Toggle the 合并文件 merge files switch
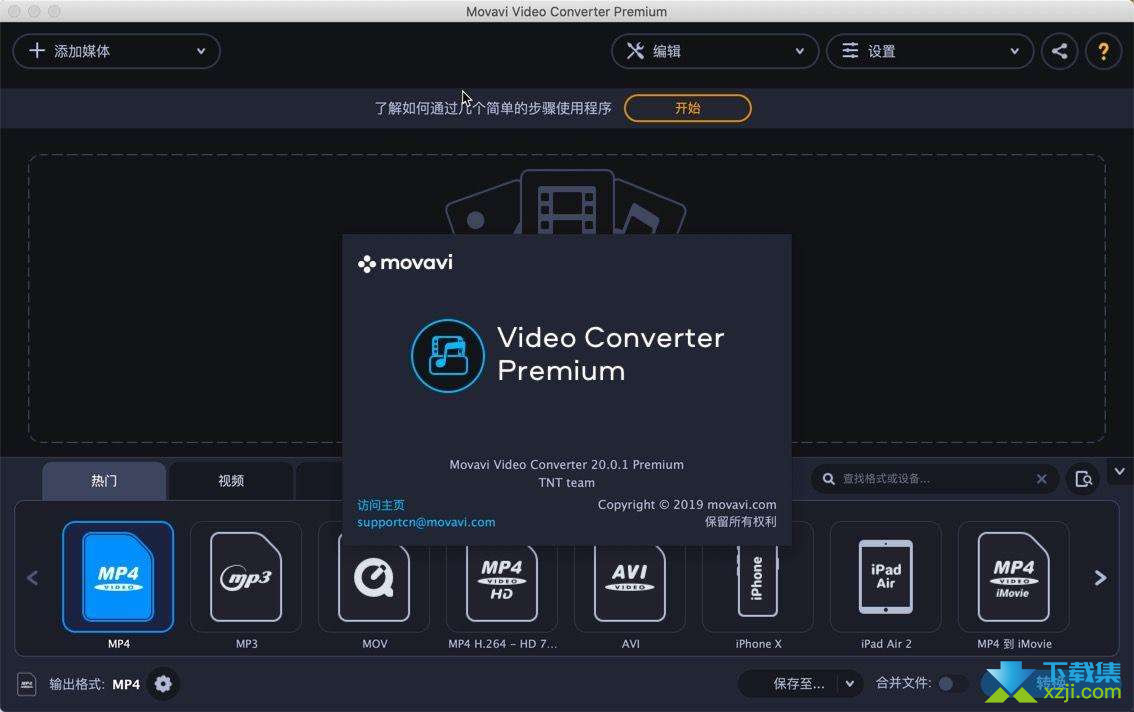 [952, 684]
